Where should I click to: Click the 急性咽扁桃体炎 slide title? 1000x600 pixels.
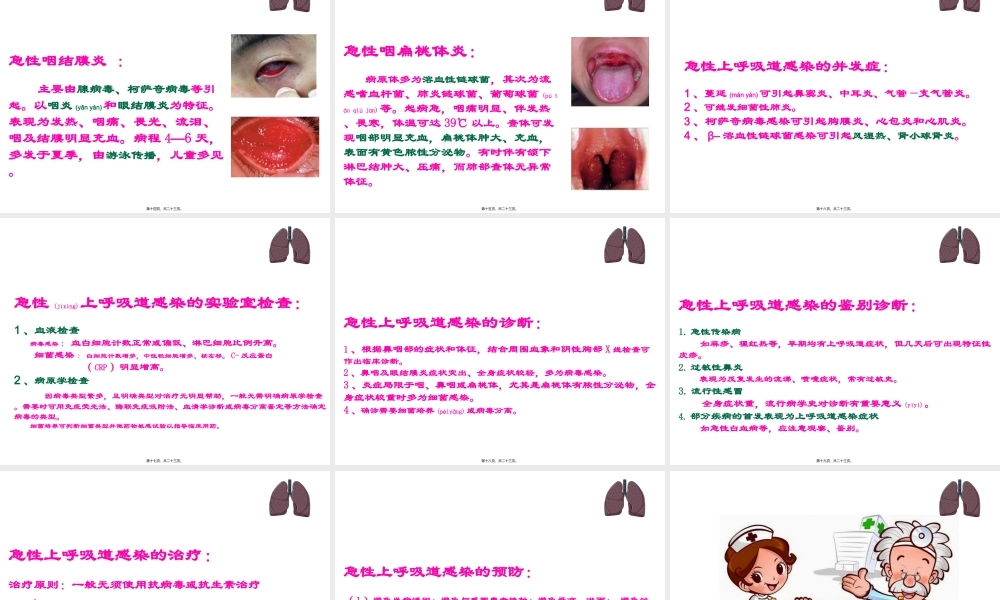(410, 51)
